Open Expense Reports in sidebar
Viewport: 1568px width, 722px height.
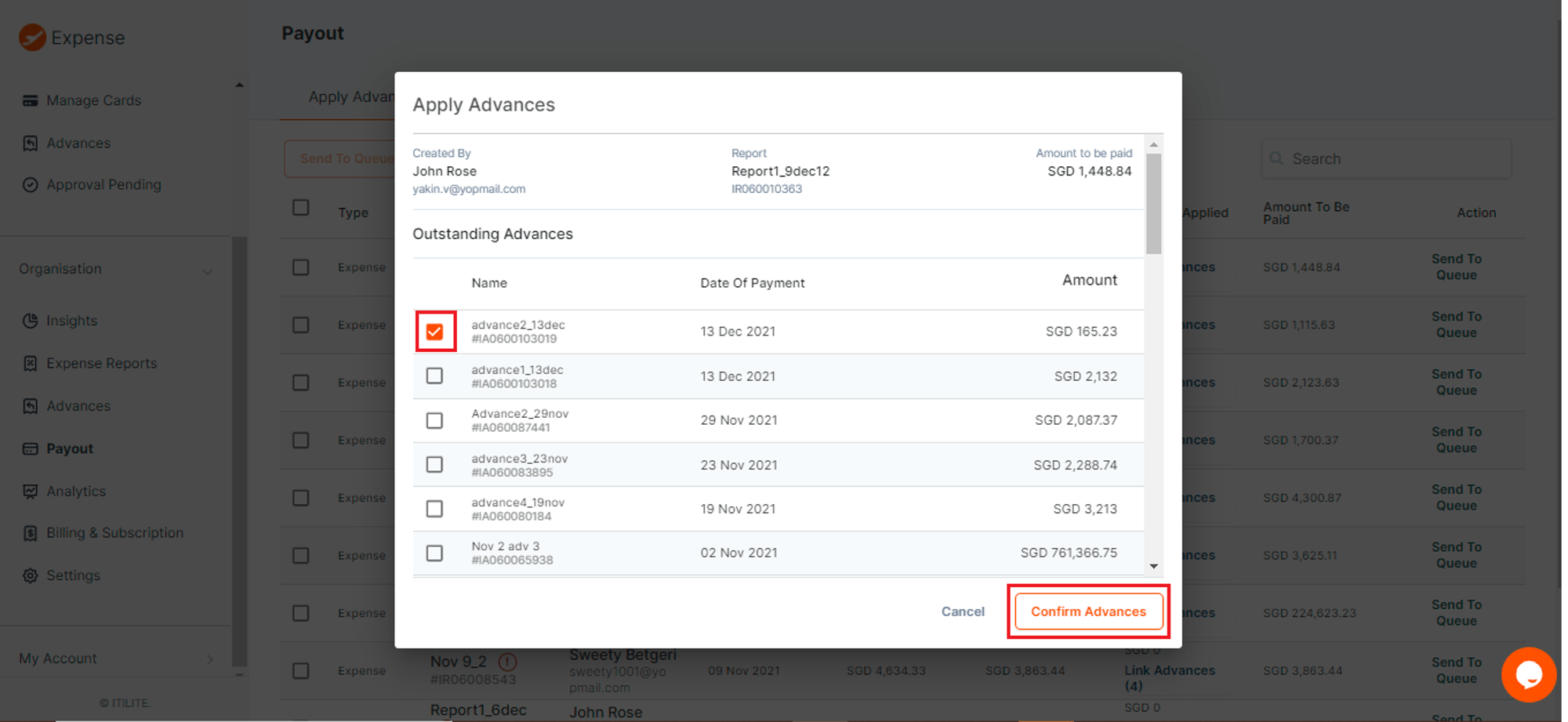(x=101, y=363)
